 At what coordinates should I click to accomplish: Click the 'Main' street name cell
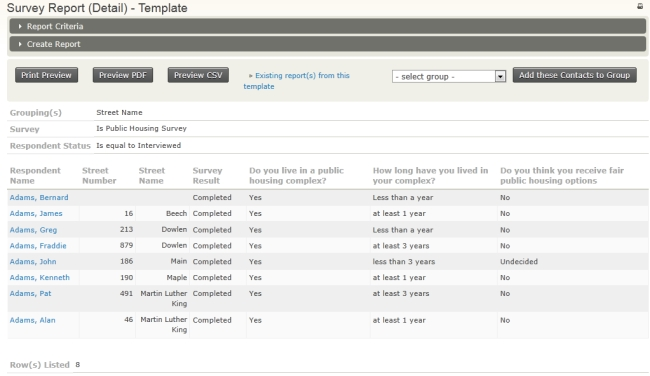179,261
